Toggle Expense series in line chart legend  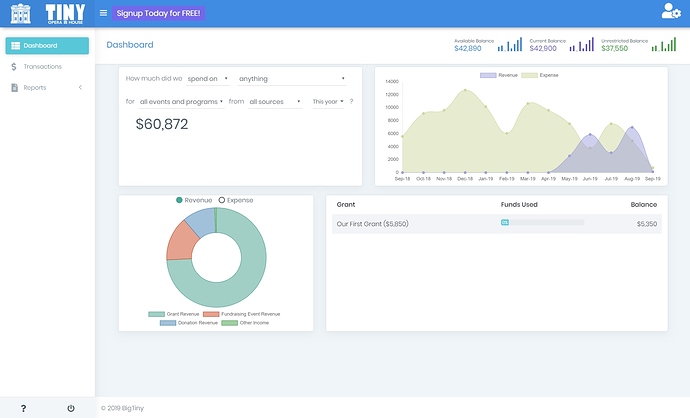coord(540,75)
